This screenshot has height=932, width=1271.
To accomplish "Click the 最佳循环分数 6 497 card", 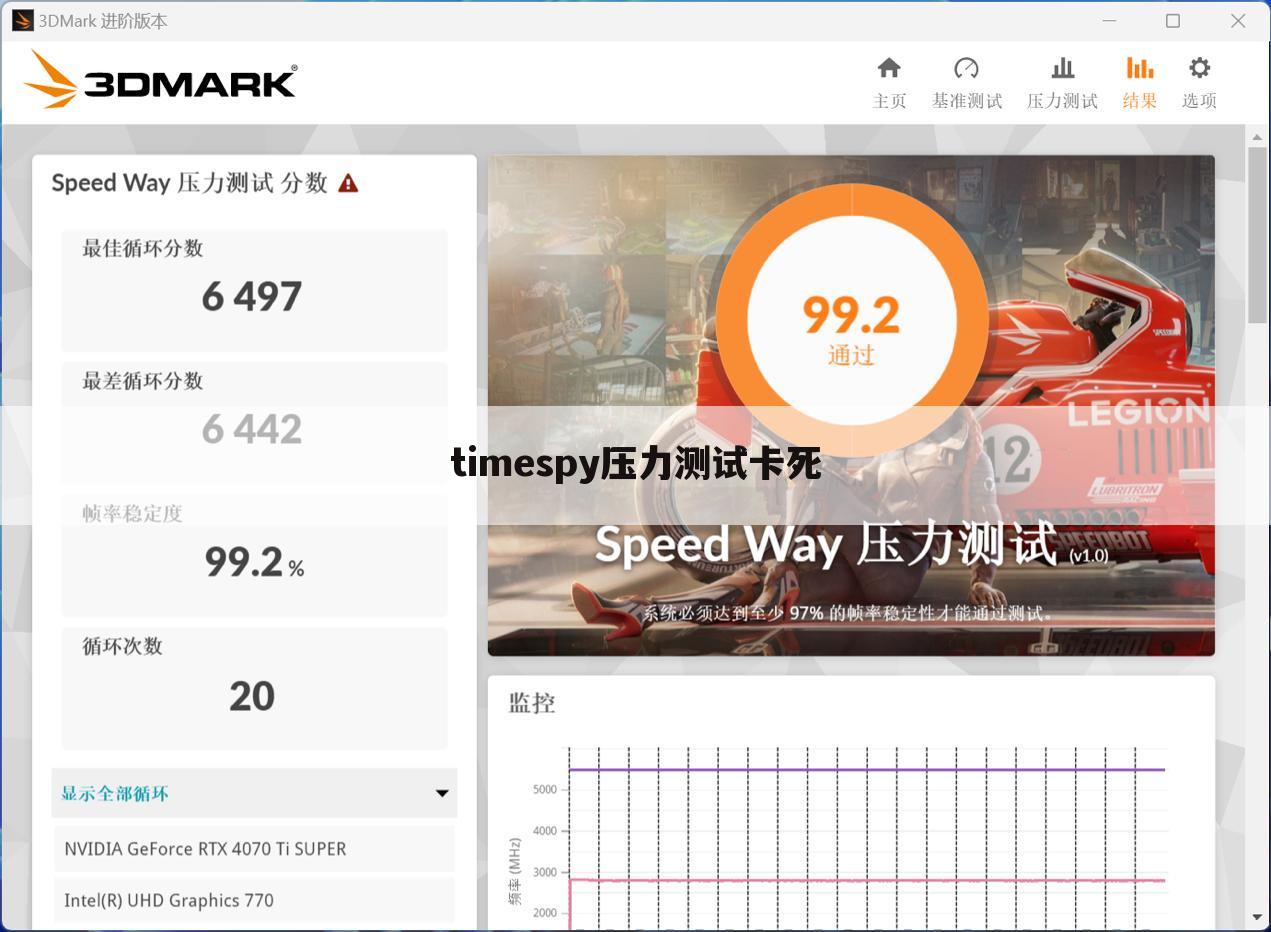I will pyautogui.click(x=254, y=290).
